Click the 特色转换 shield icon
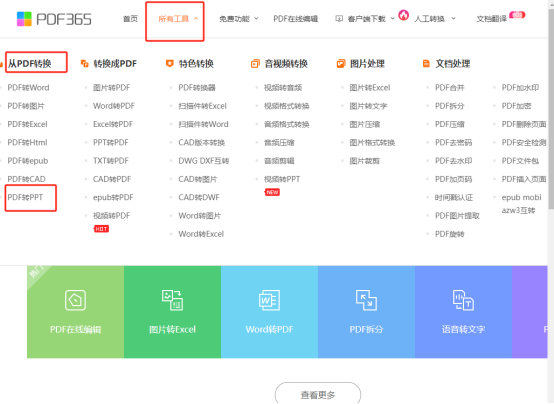This screenshot has height=404, width=554. click(x=170, y=63)
